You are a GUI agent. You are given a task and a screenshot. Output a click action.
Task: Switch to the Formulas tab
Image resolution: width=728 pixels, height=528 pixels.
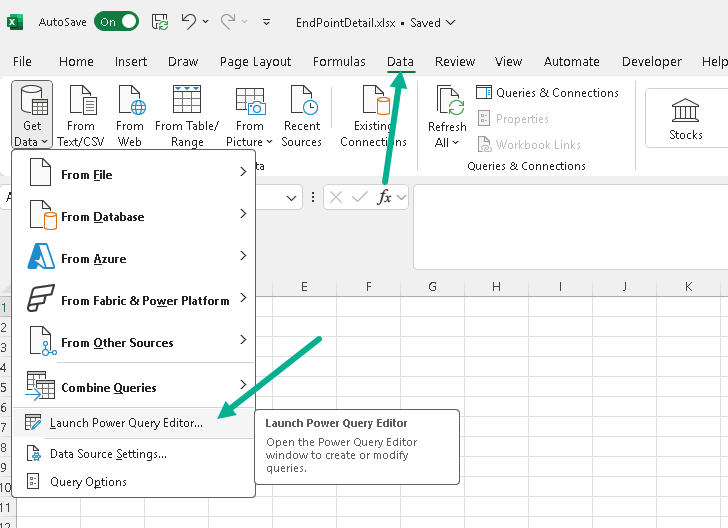pyautogui.click(x=339, y=61)
